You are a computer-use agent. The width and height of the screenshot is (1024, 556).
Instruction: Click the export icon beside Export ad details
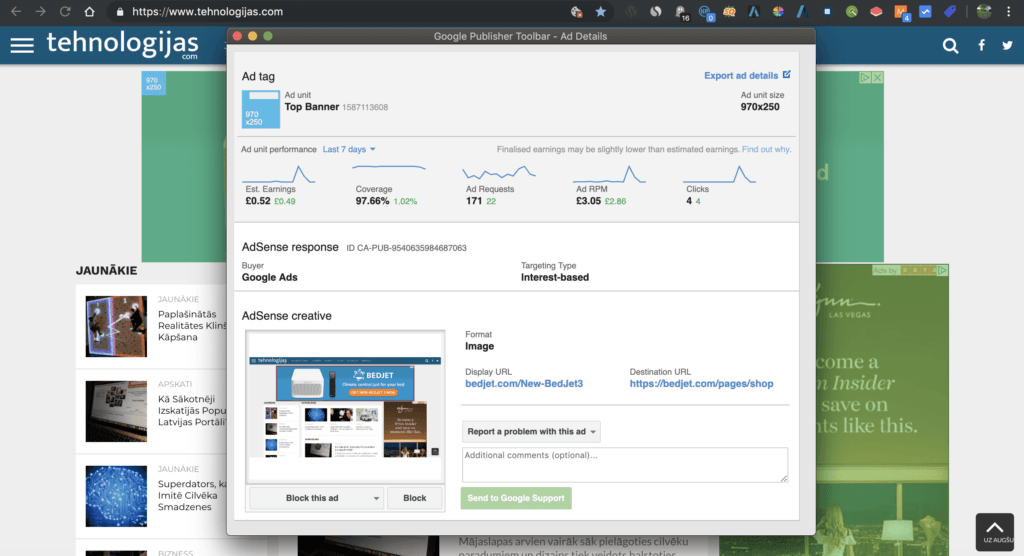point(787,74)
